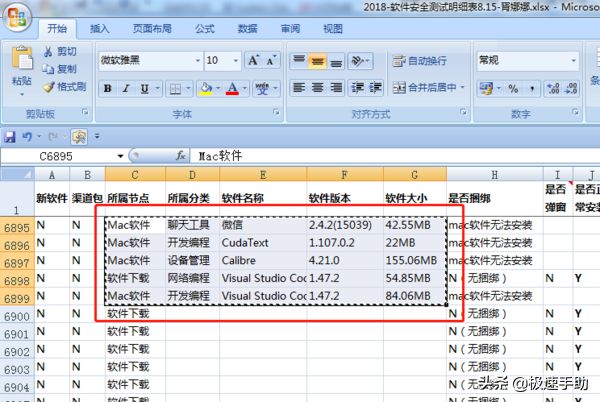Toggle Bold formatting

coord(108,89)
